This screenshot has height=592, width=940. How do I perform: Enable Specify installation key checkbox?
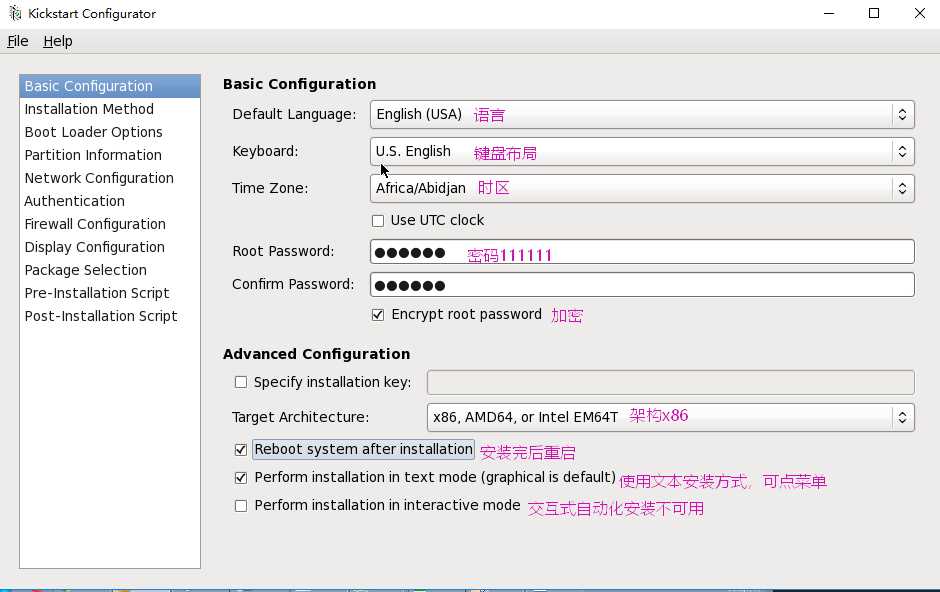241,382
